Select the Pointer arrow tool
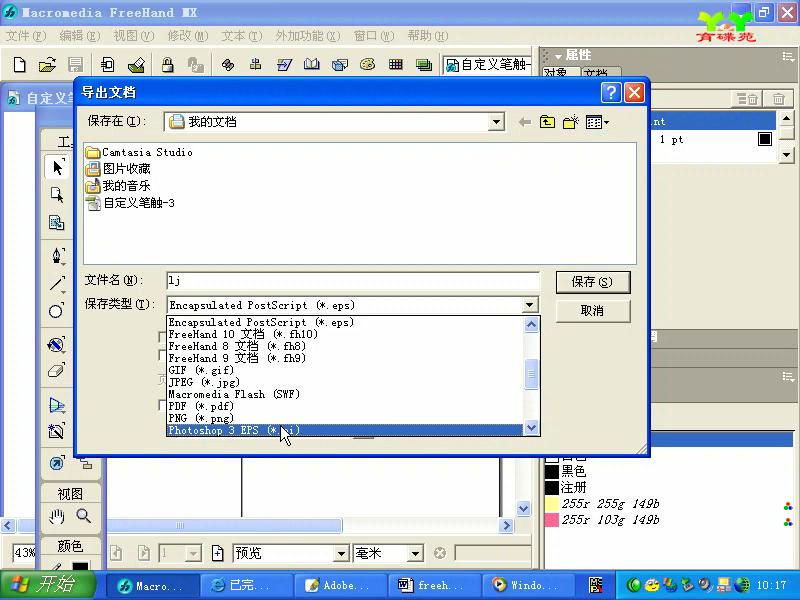 click(57, 167)
